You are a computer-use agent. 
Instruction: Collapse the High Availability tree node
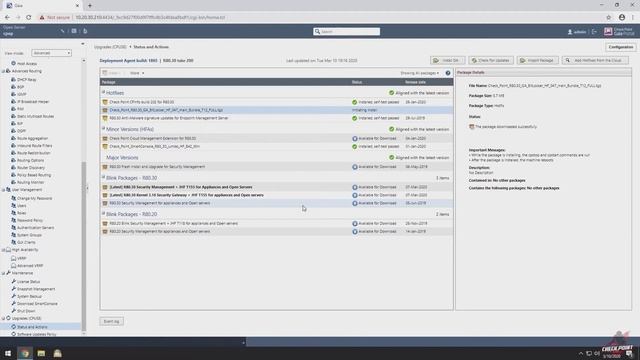click(x=3, y=250)
